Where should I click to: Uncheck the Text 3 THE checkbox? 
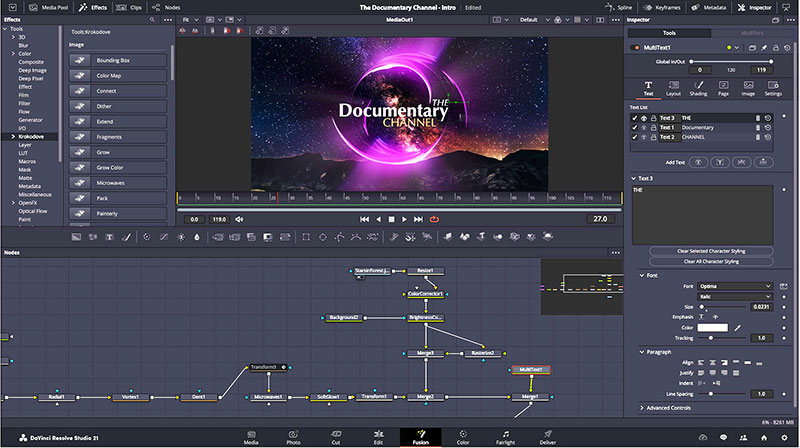pyautogui.click(x=635, y=118)
